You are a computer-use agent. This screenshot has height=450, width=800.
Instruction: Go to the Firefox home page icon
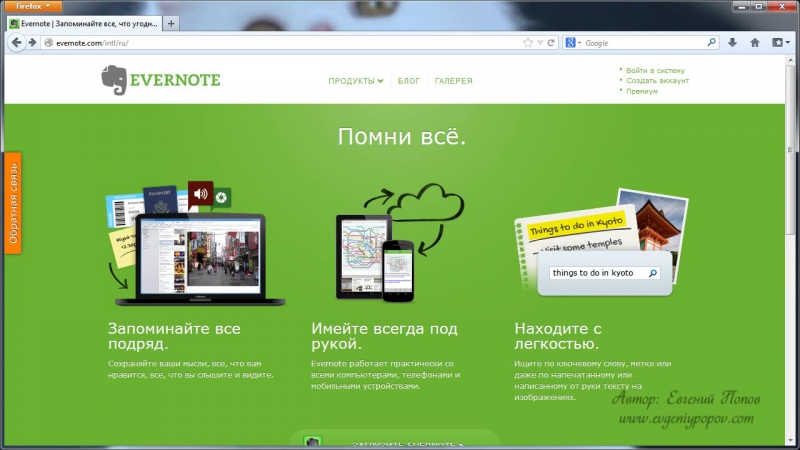(755, 43)
